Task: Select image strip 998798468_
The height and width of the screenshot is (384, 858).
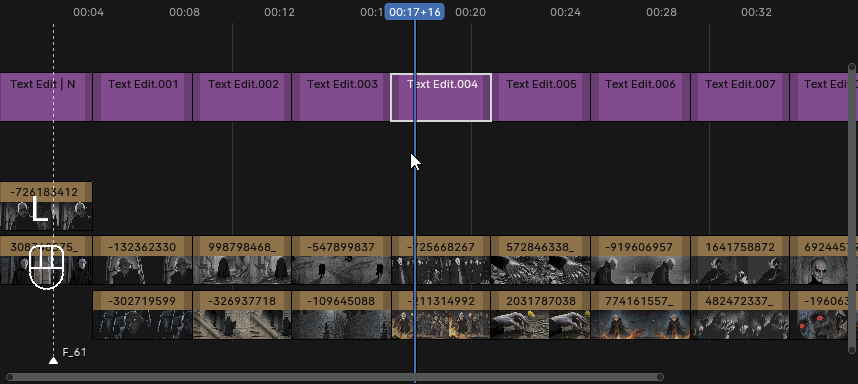Action: pyautogui.click(x=242, y=260)
